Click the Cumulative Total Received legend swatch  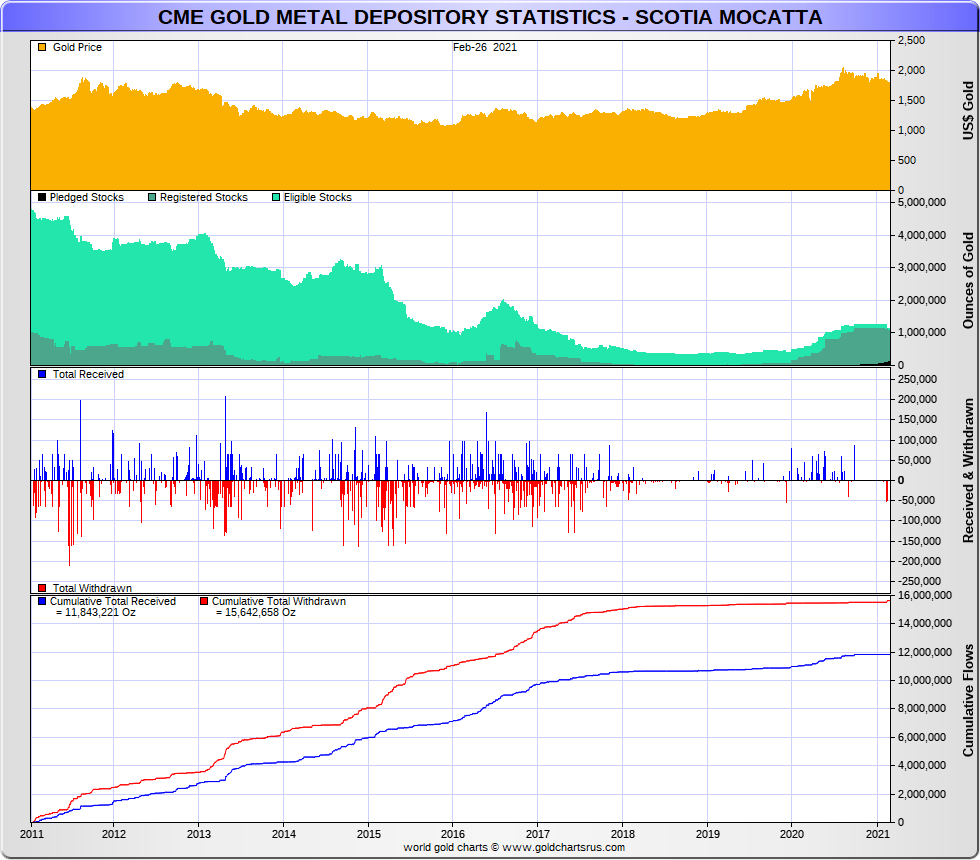[42, 602]
